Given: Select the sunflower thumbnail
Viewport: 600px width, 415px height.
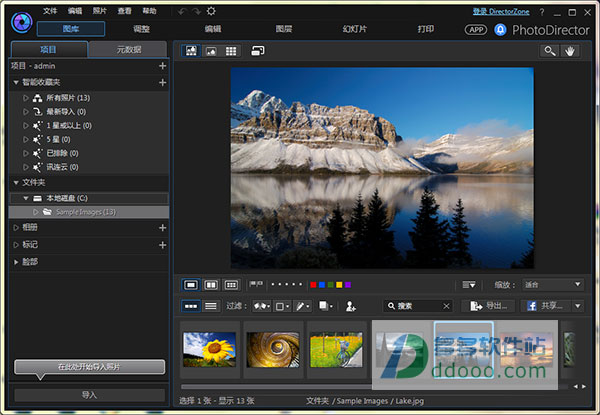Looking at the screenshot, I should (x=209, y=350).
